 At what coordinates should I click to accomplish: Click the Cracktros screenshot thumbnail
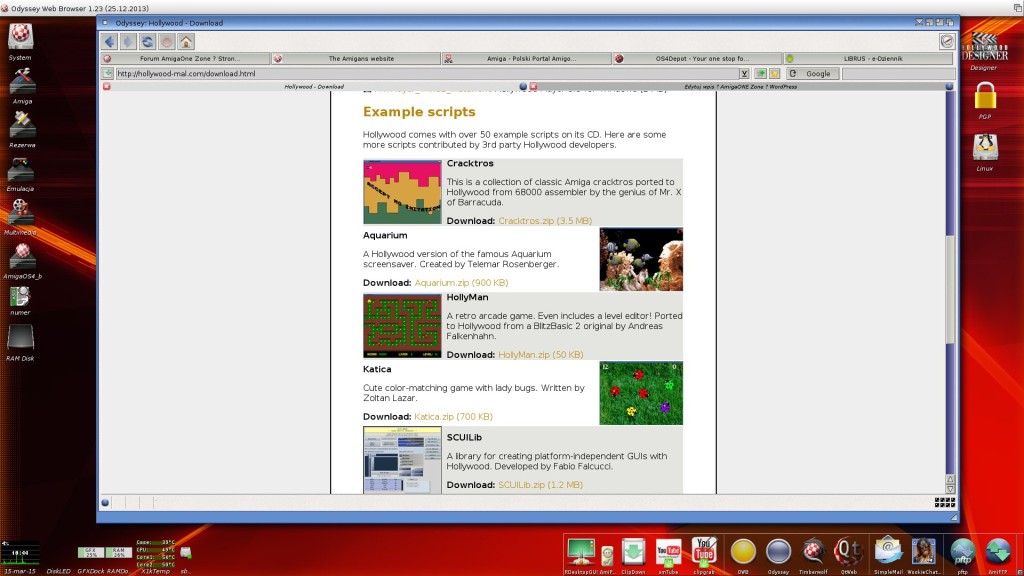point(402,192)
